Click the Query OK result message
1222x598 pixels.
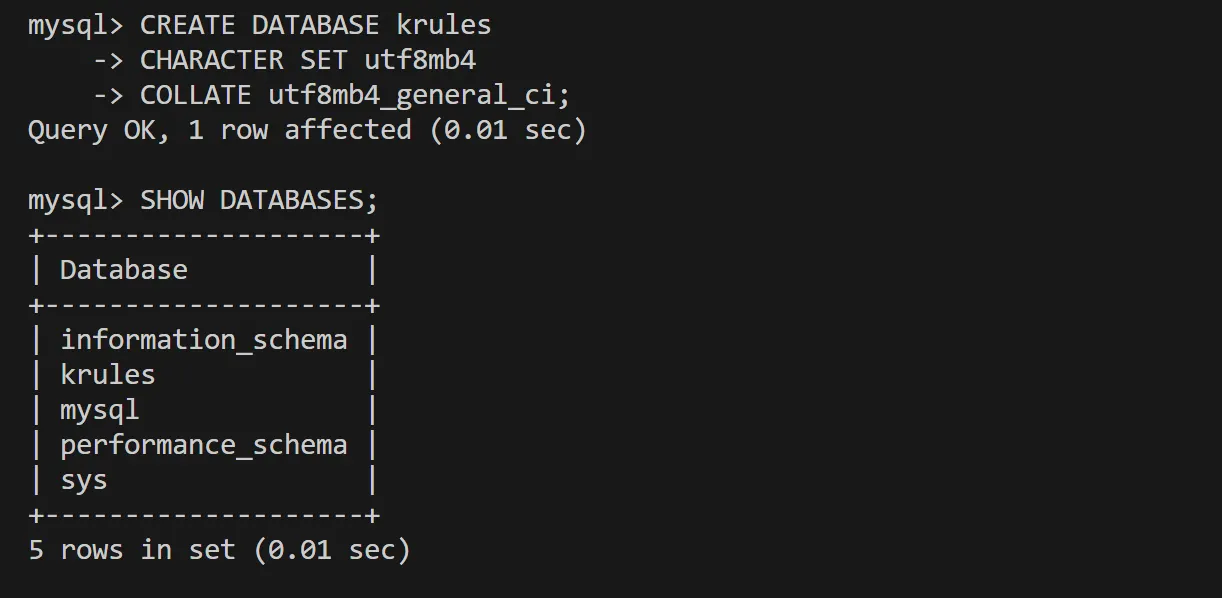91,130
